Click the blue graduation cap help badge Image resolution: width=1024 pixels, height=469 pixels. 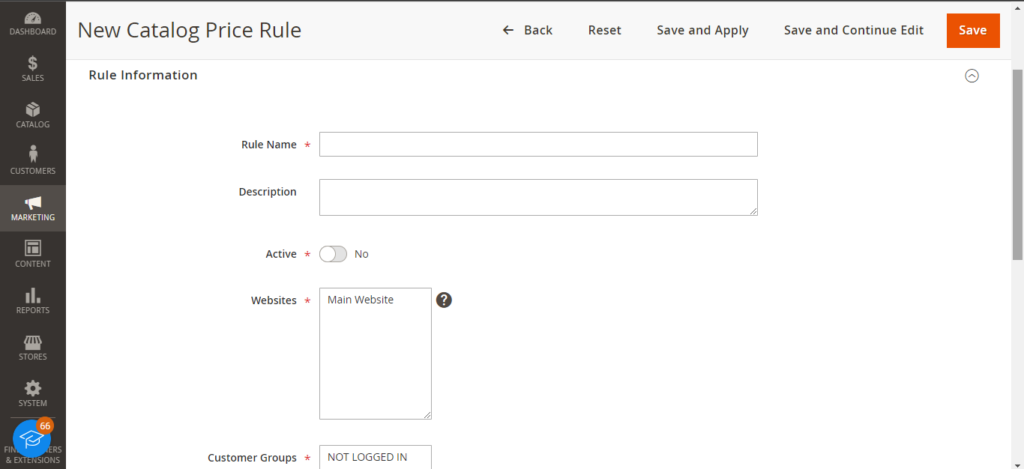click(31, 438)
